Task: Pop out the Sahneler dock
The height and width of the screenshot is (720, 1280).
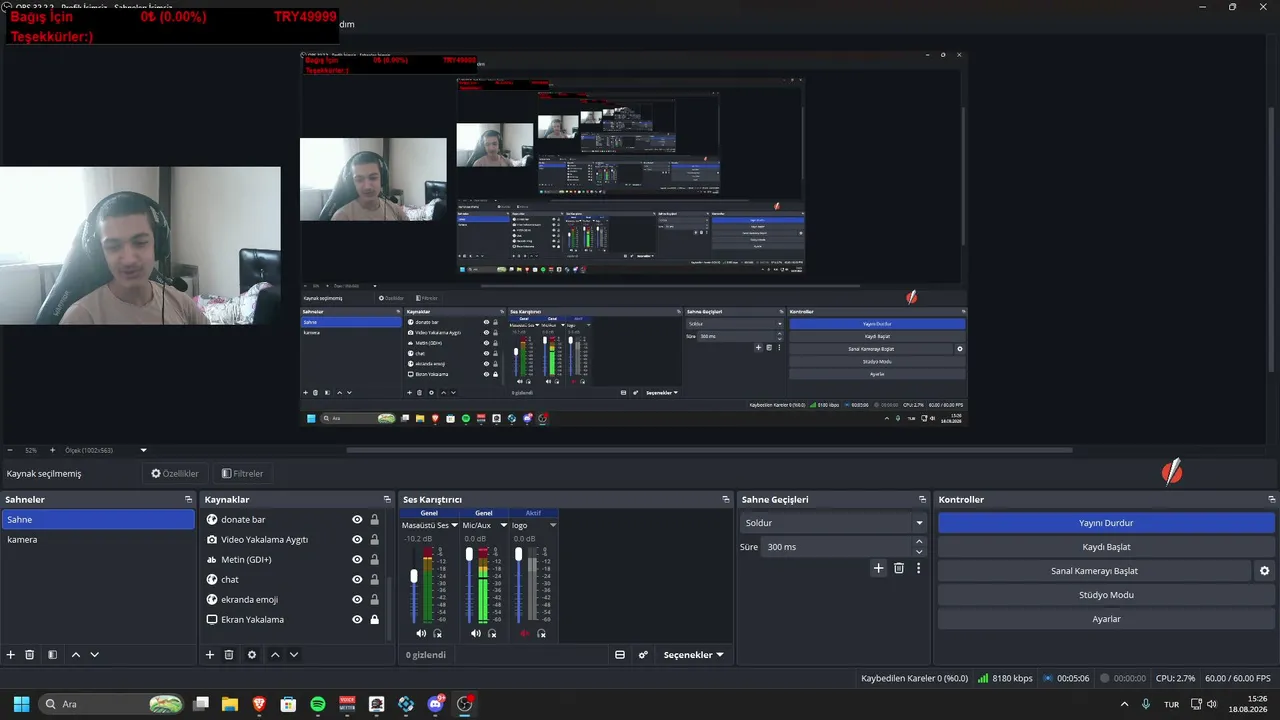Action: (188, 499)
